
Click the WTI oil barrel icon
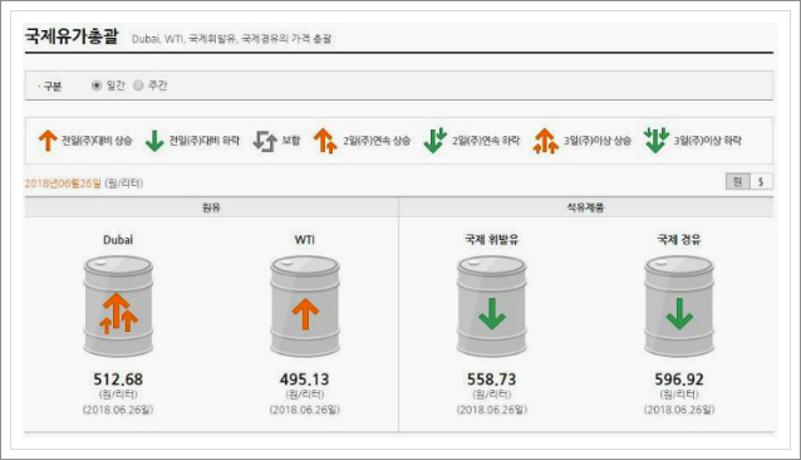click(x=305, y=306)
